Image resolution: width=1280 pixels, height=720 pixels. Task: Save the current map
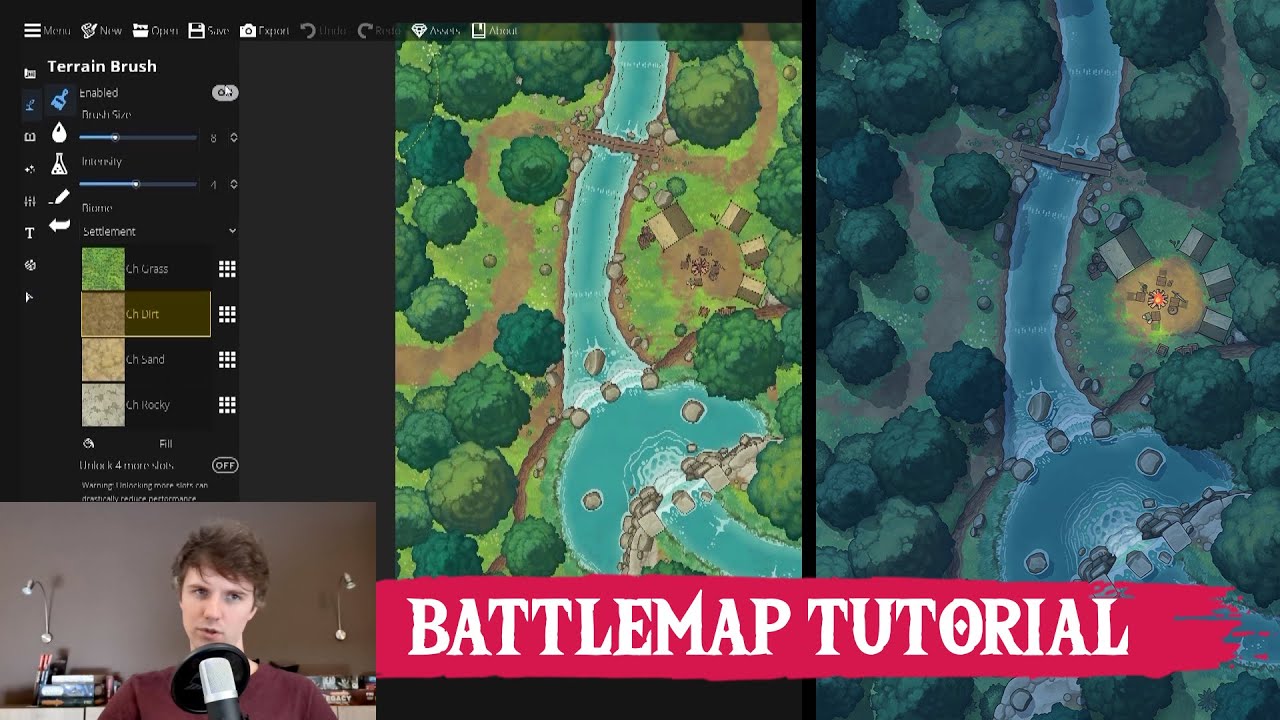(208, 31)
